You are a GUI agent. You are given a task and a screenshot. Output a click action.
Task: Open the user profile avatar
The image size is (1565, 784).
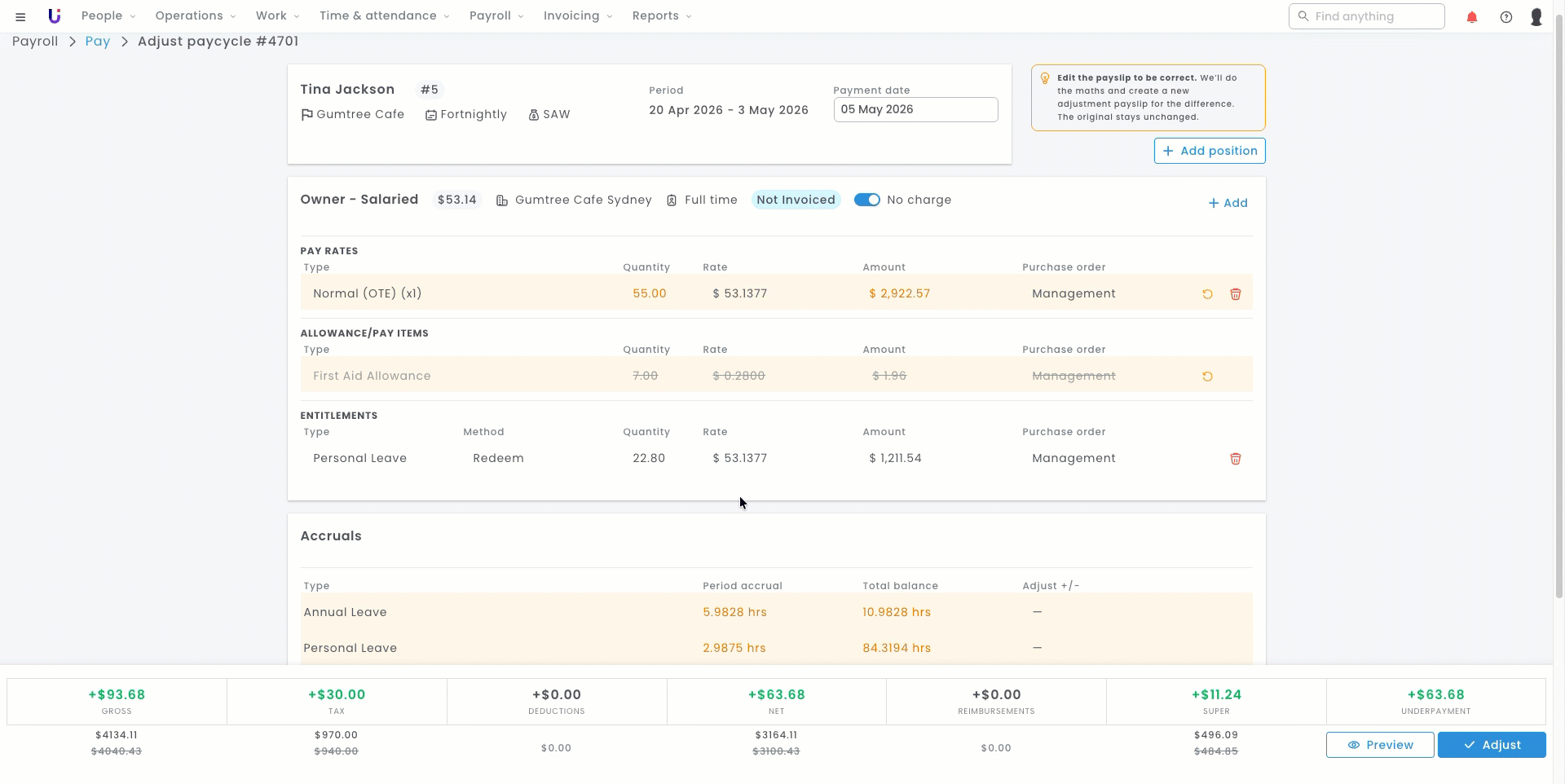pos(1536,16)
